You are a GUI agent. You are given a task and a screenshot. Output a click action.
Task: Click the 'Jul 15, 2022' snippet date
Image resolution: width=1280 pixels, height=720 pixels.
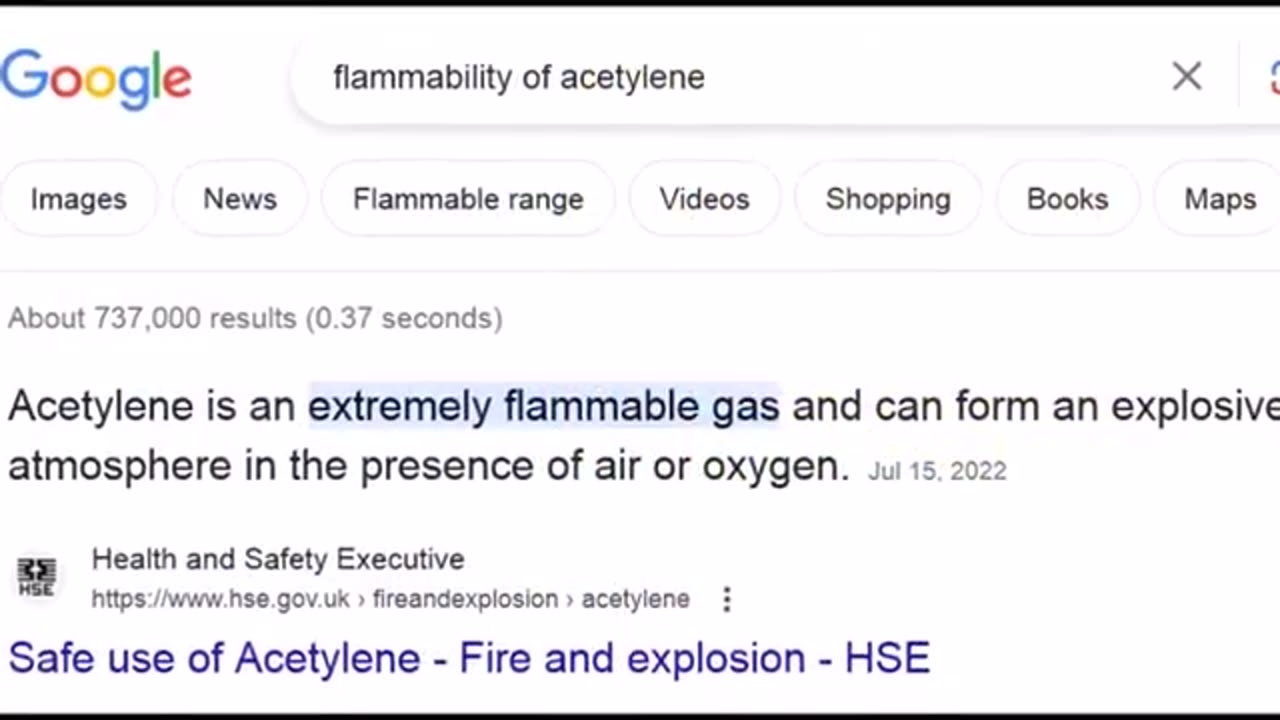[937, 471]
